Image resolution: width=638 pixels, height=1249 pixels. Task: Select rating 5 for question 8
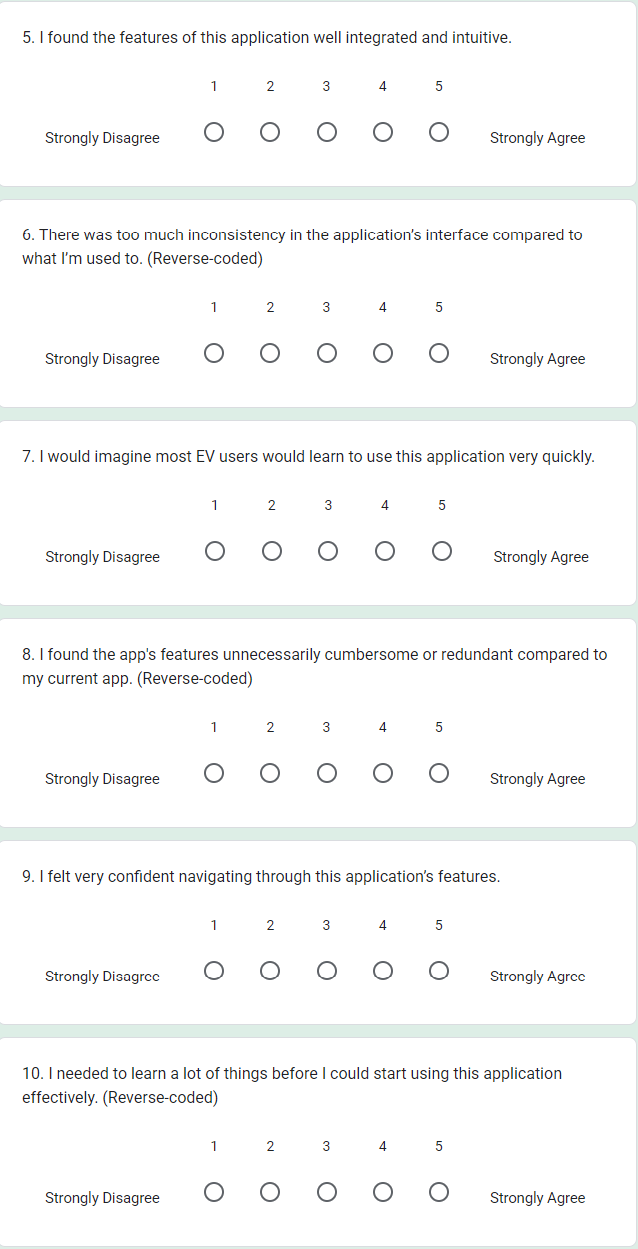(438, 773)
